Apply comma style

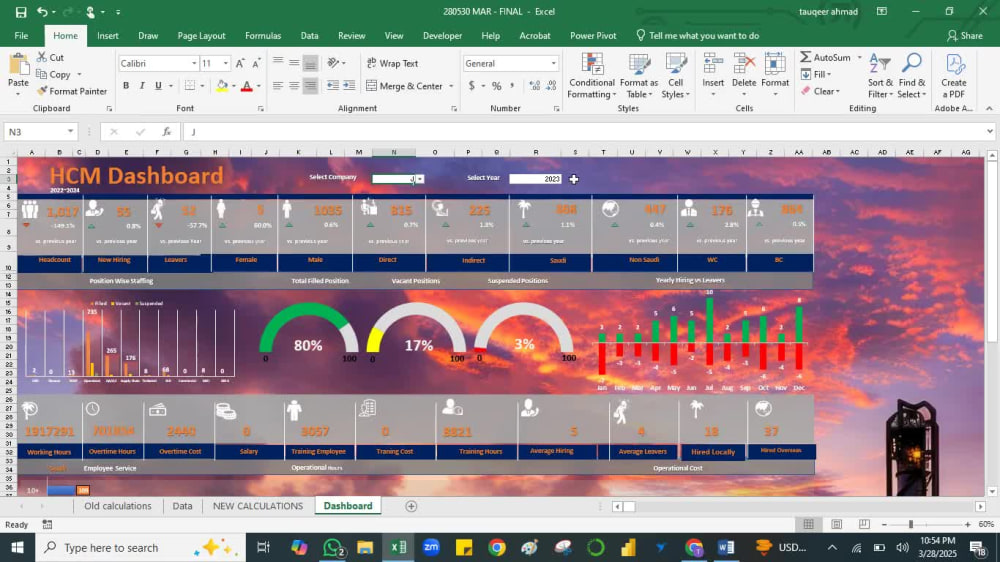[x=512, y=85]
